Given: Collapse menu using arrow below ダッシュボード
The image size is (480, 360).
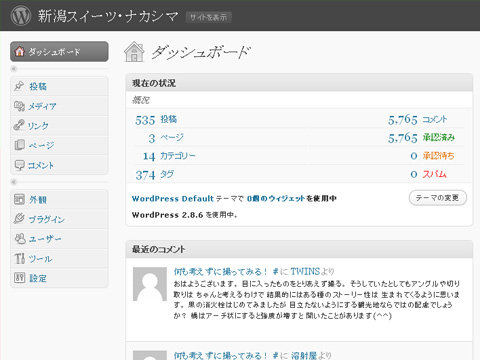Looking at the screenshot, I should pyautogui.click(x=14, y=69).
